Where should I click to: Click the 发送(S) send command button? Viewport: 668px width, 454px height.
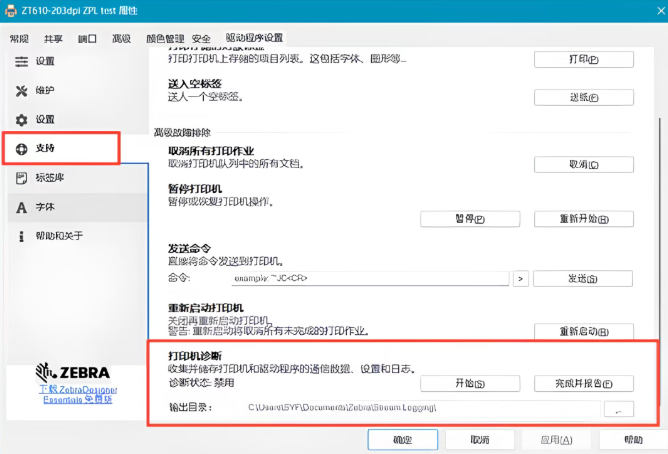point(583,279)
